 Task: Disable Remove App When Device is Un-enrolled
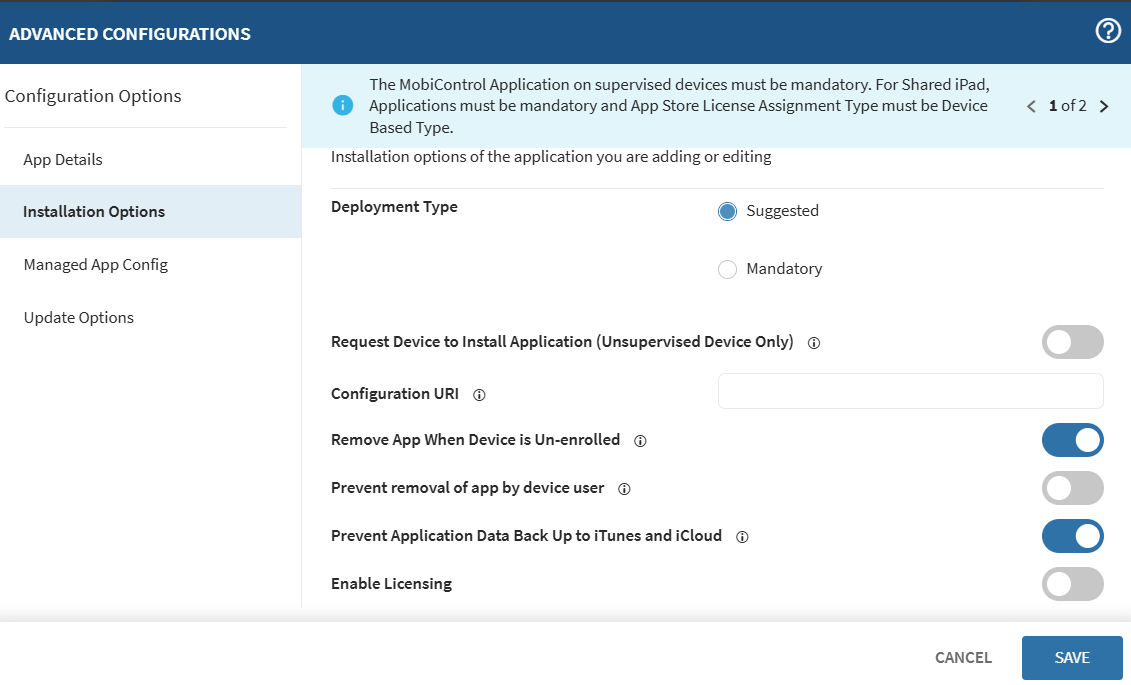[1072, 440]
